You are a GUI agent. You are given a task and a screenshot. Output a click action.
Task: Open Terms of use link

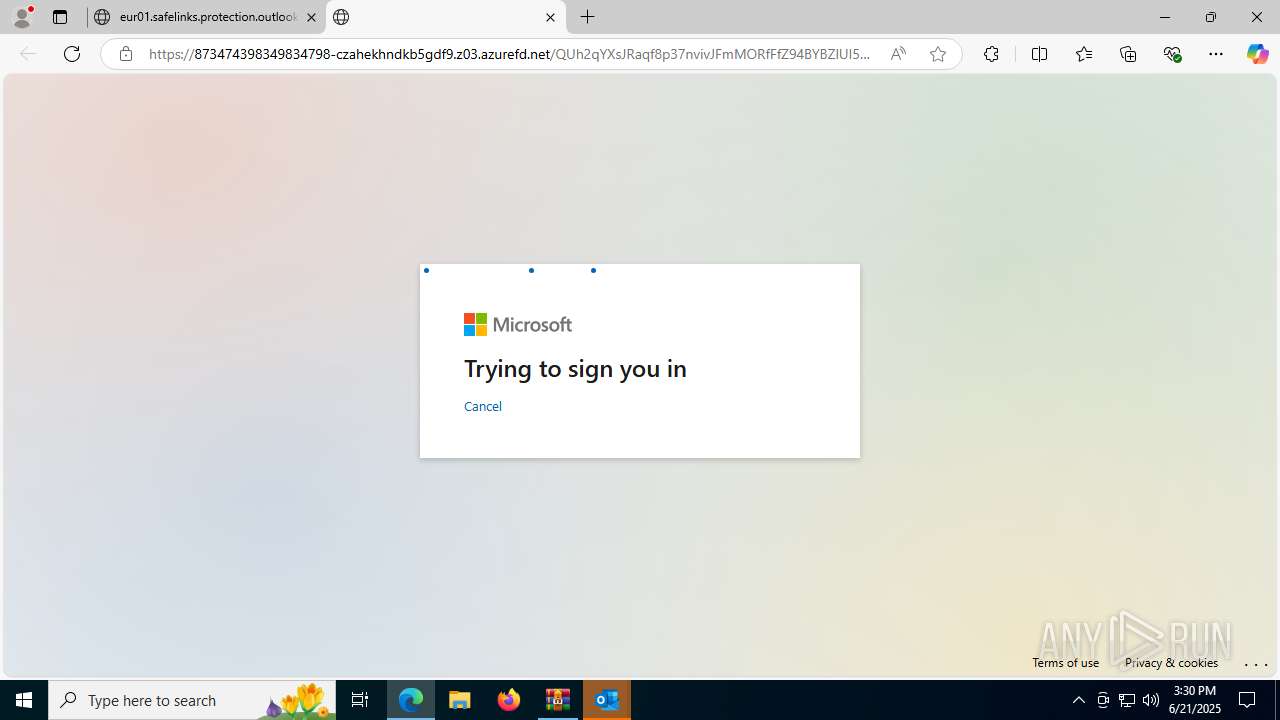coord(1065,663)
